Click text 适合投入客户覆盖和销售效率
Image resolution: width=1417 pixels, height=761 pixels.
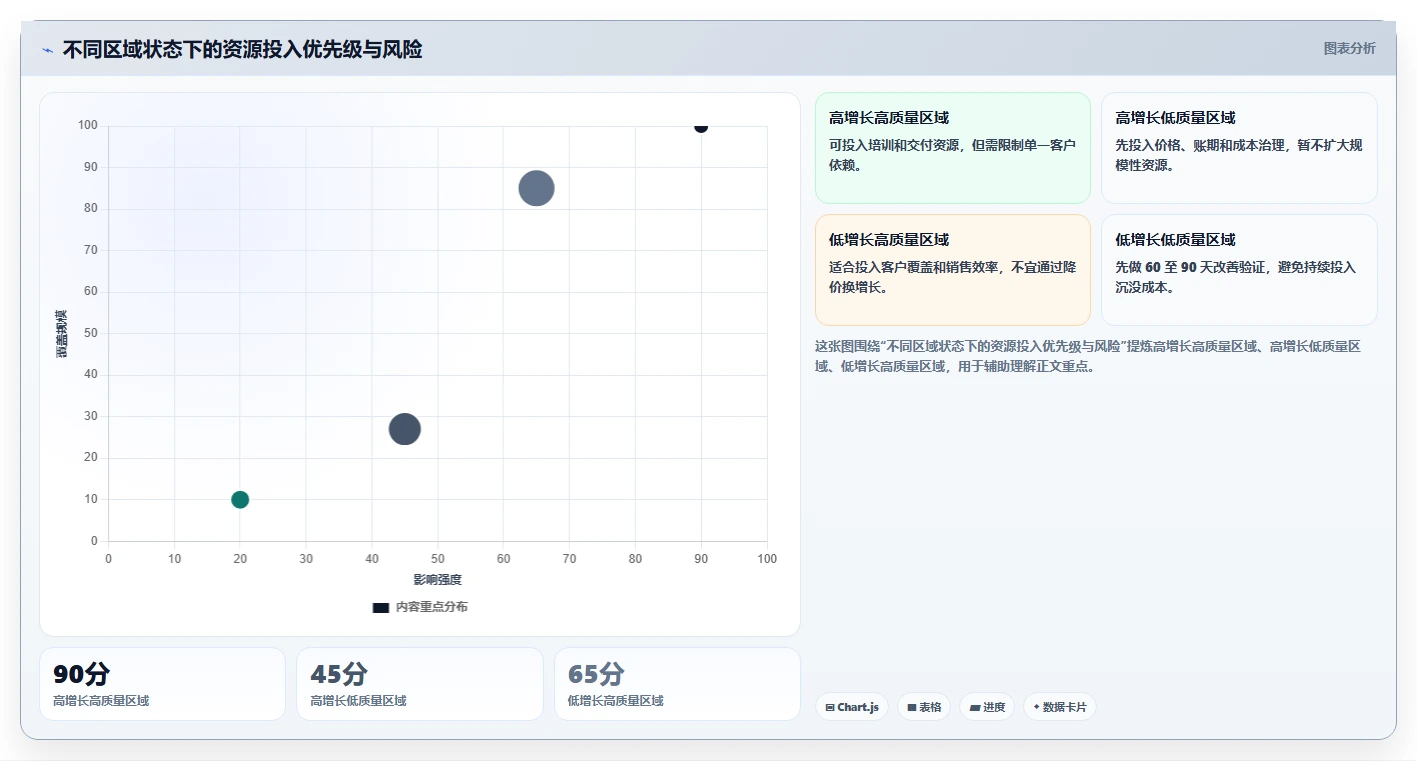coord(920,267)
